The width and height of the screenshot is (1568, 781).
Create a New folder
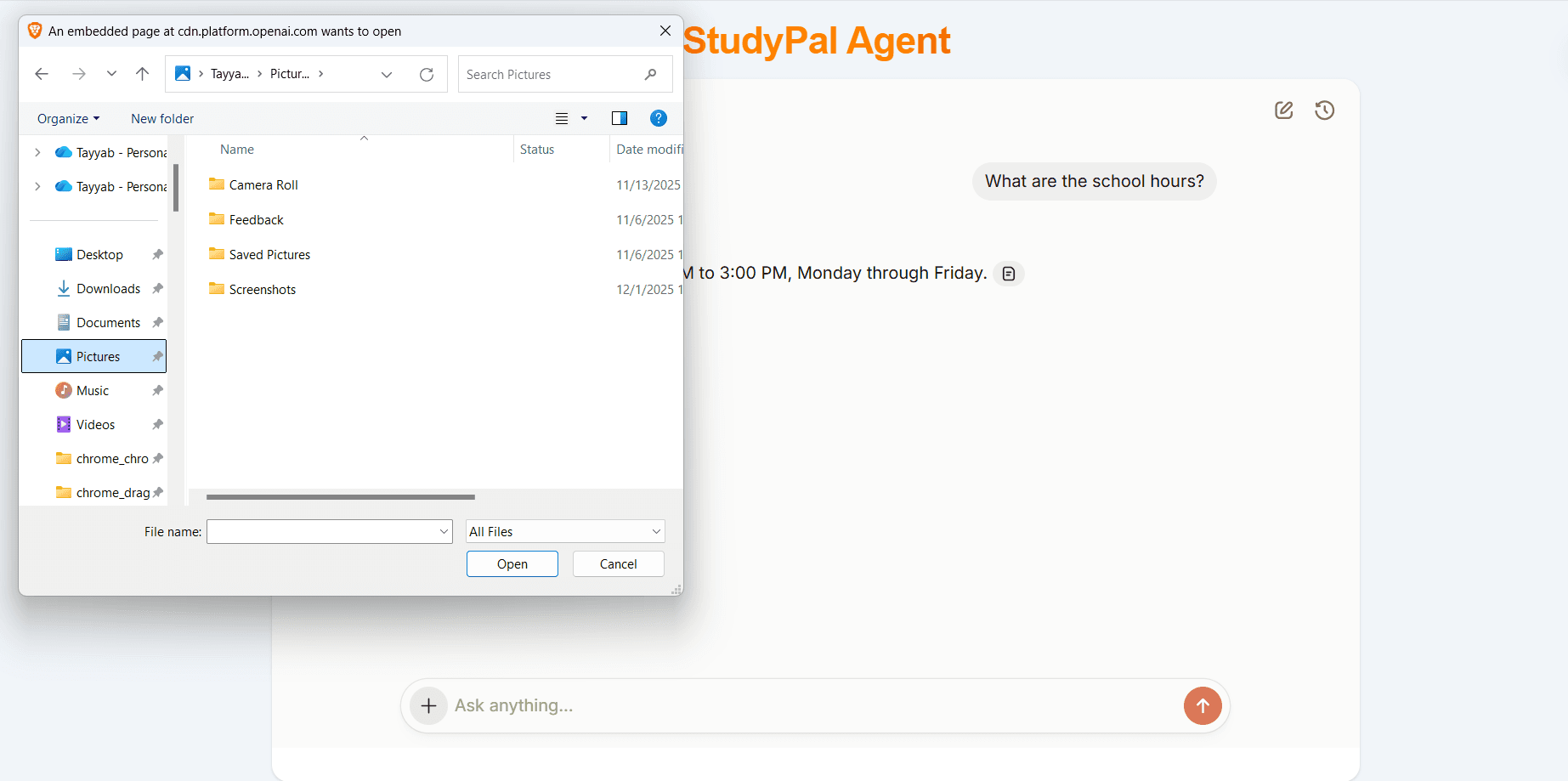[162, 119]
